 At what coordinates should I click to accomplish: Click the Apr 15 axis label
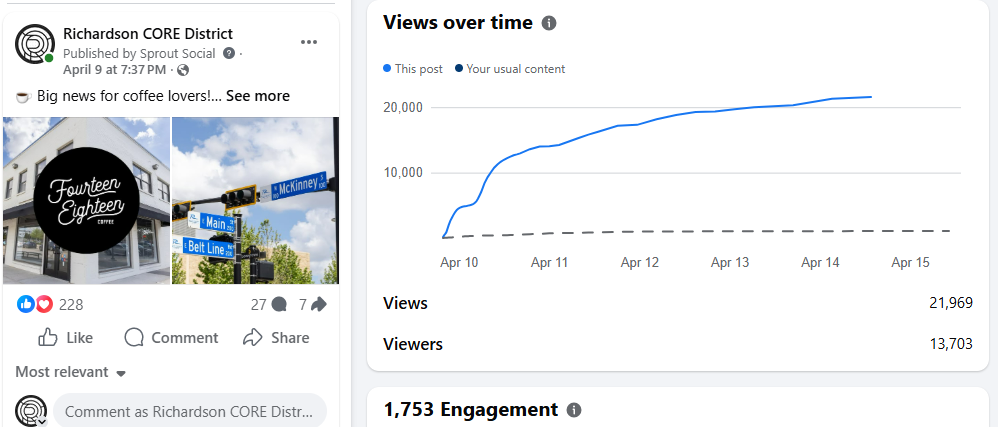[911, 263]
